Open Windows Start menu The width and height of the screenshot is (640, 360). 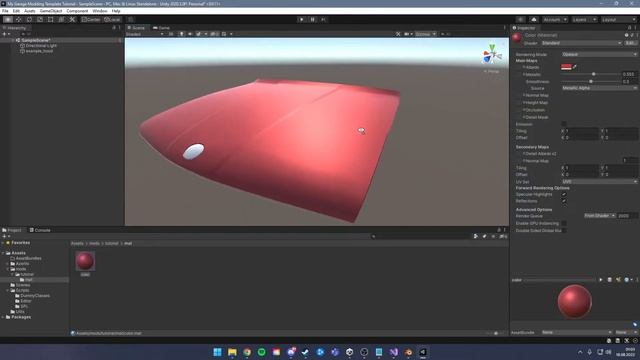(218, 352)
